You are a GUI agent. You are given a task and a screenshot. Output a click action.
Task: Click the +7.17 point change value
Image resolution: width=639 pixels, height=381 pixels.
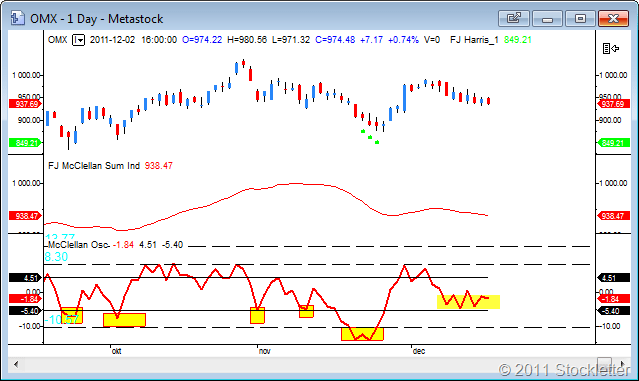[x=371, y=40]
